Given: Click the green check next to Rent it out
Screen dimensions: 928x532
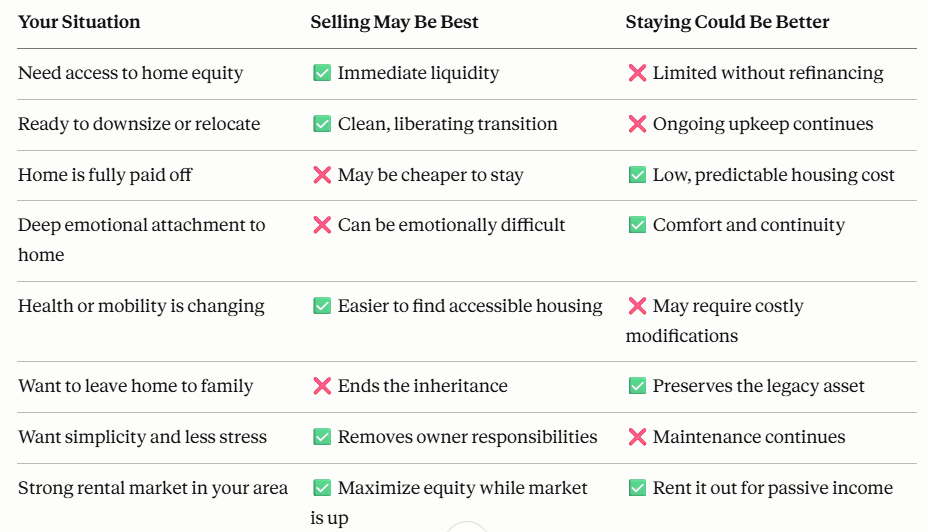Looking at the screenshot, I should [637, 488].
